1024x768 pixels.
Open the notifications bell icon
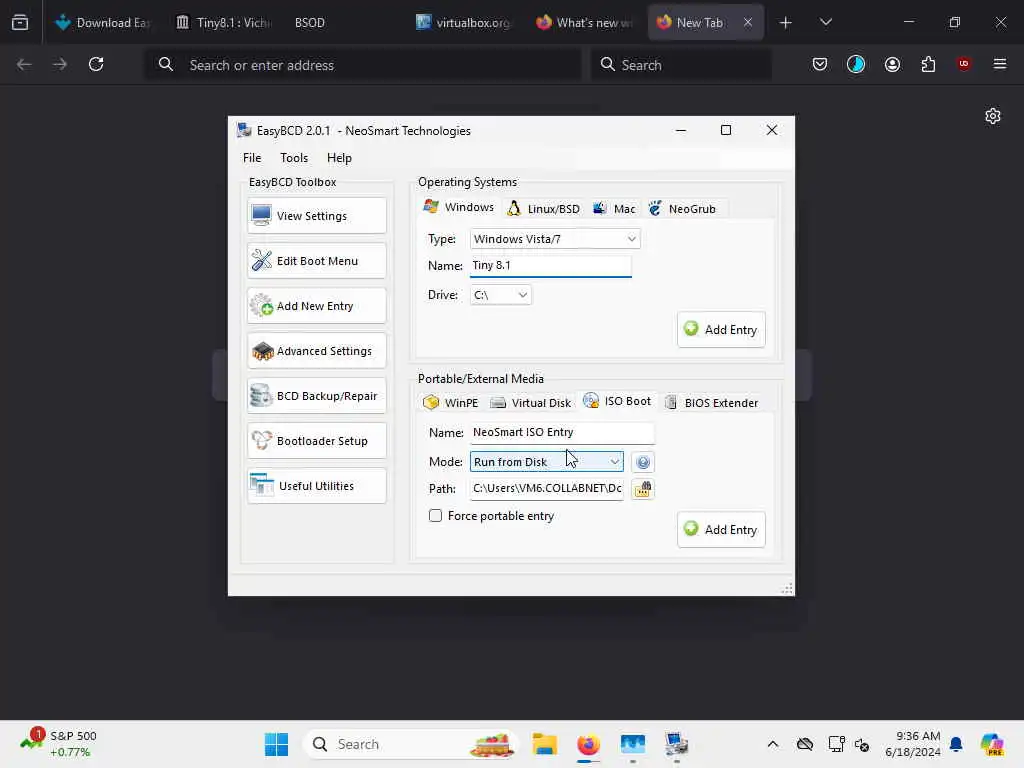coord(956,744)
